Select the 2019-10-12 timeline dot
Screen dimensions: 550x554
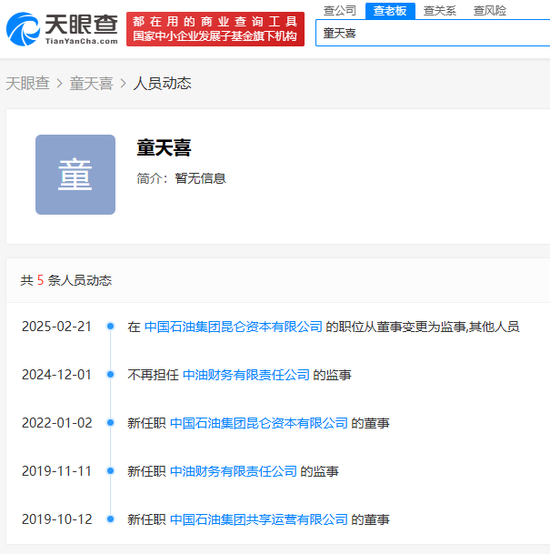click(x=111, y=519)
